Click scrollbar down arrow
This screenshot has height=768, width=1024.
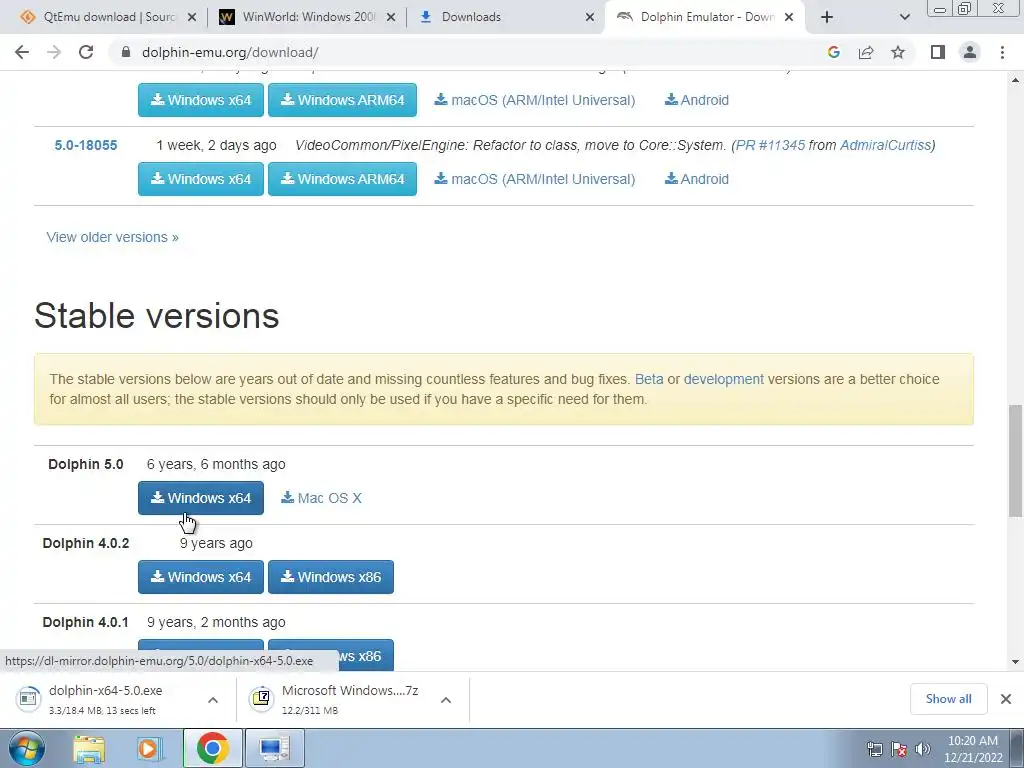point(1016,662)
